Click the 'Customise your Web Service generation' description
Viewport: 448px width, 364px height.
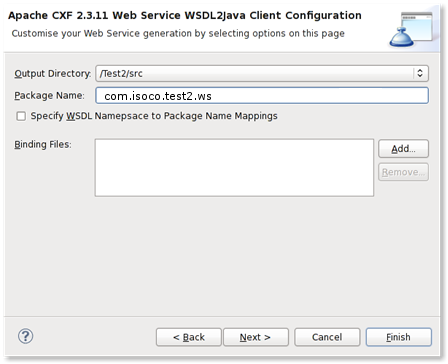coord(178,33)
